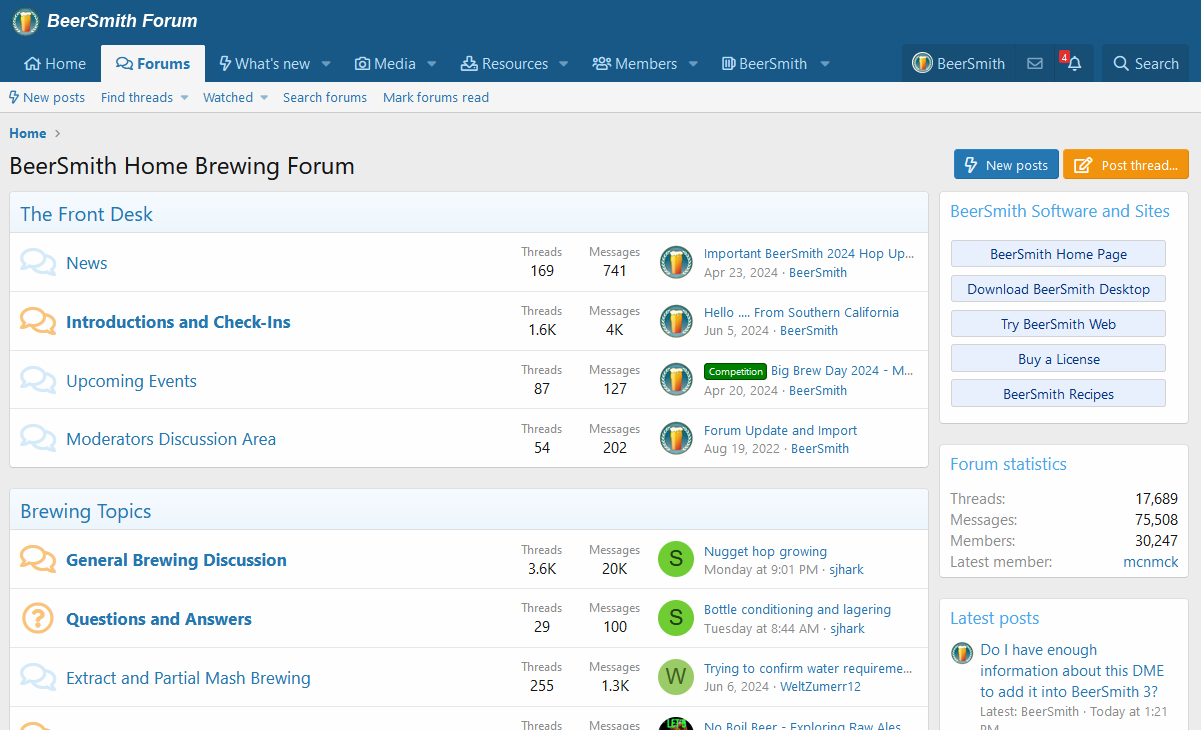Click the BeerSmith avatar in the News row
Viewport: 1201px width, 730px height.
[676, 262]
